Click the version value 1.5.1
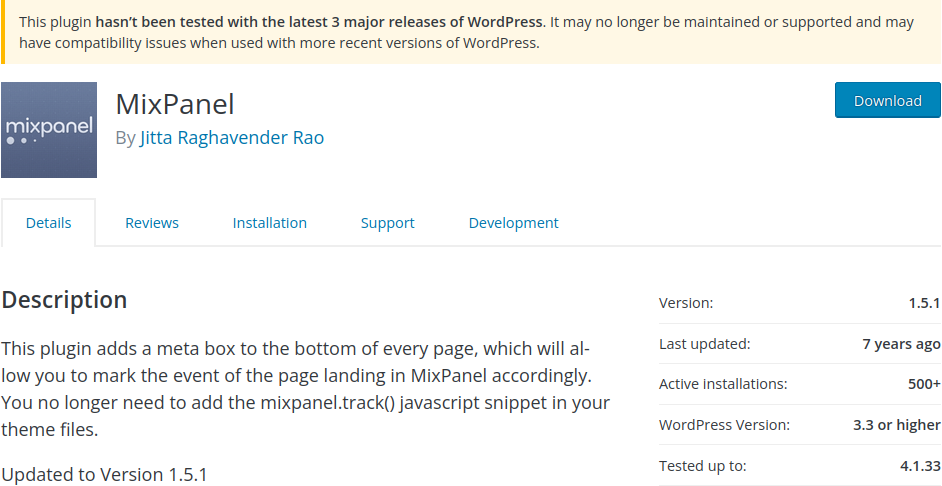942x486 pixels. pos(924,303)
